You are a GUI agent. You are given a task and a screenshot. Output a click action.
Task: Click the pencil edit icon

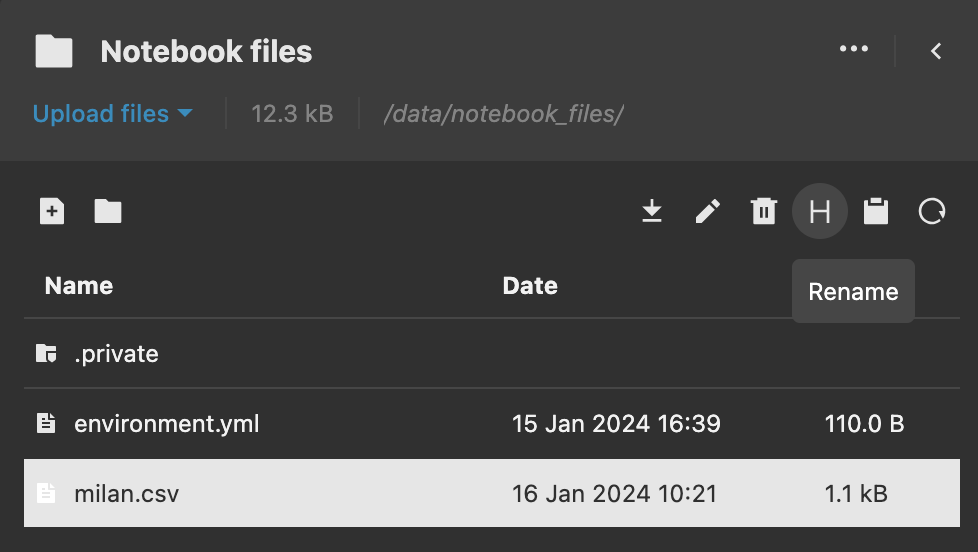pos(708,211)
